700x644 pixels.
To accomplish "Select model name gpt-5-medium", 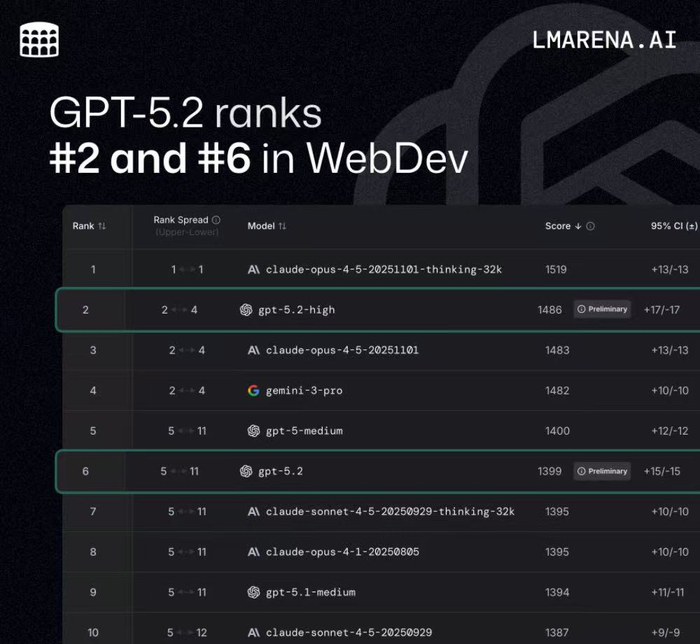I will tap(304, 431).
